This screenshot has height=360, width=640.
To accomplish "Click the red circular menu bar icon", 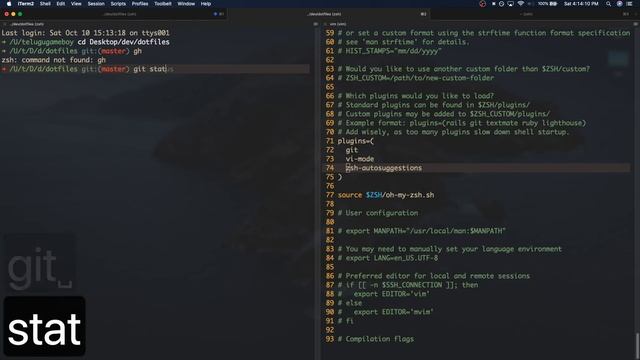I will click(482, 4).
